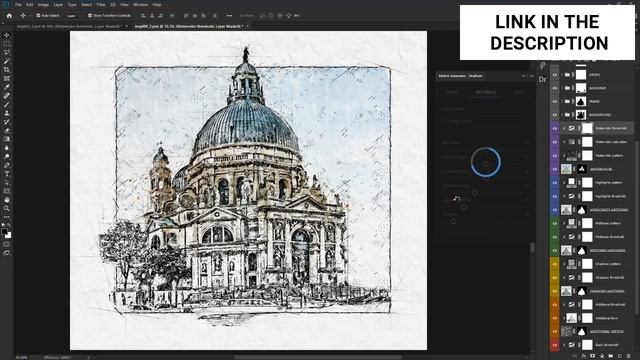Add a layer style with fx icon

click(583, 356)
